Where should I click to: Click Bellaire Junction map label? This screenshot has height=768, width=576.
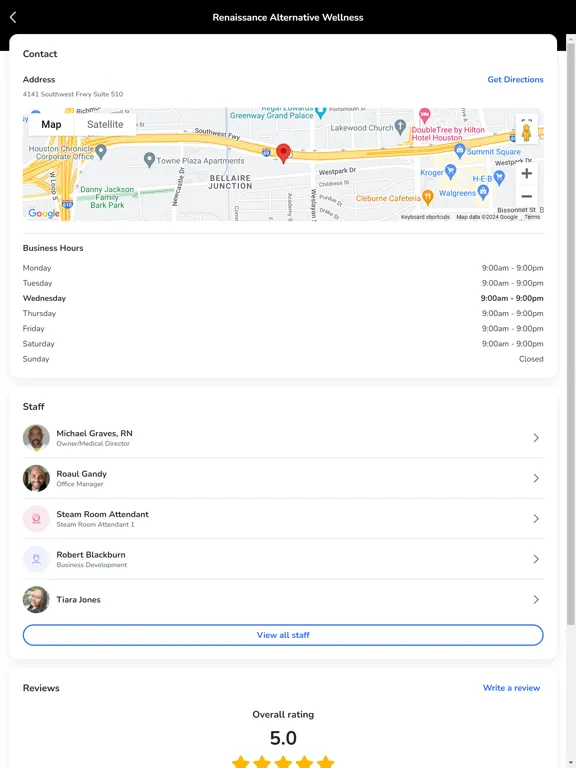coord(230,182)
